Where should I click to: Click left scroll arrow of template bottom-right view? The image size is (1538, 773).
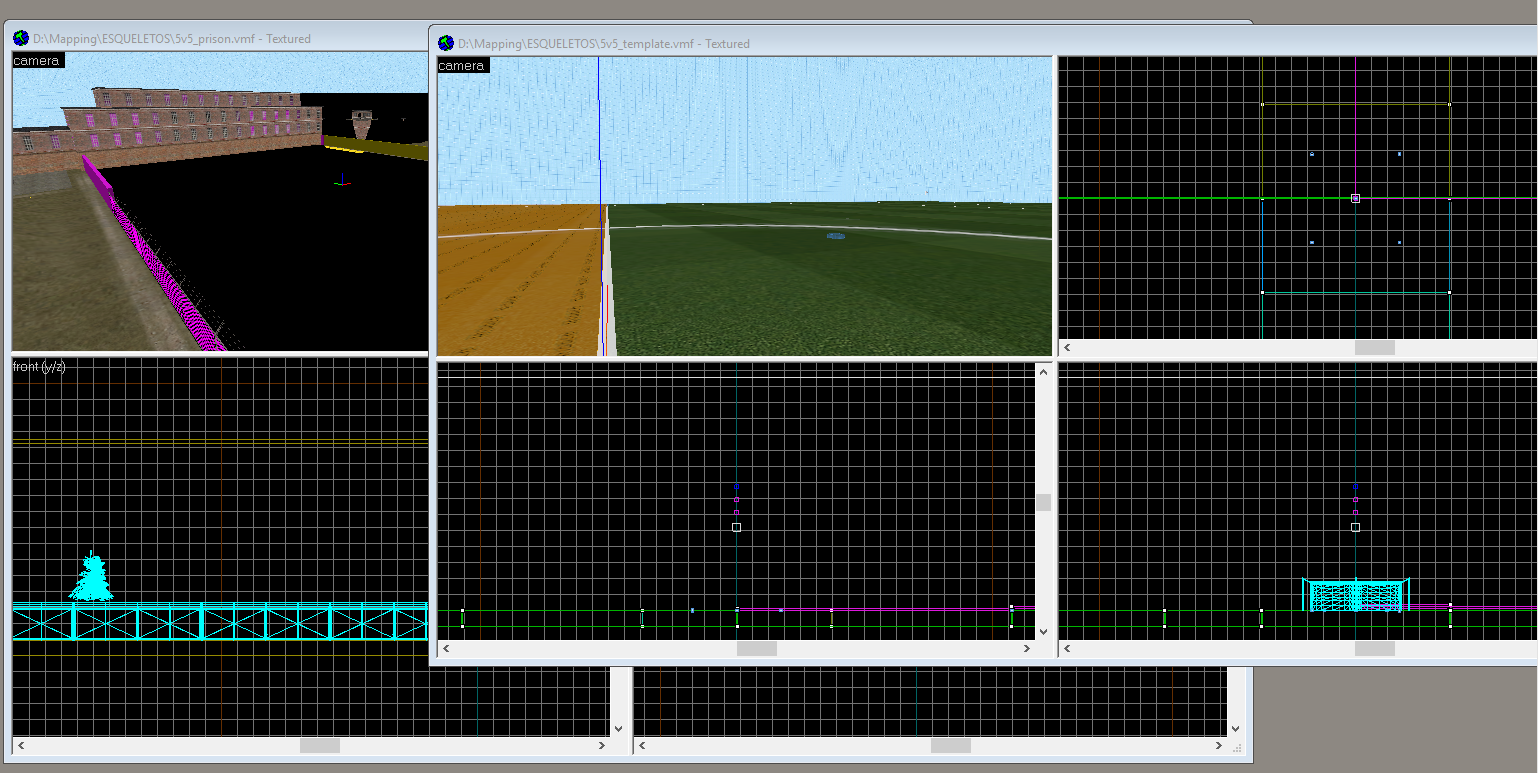pos(1067,648)
